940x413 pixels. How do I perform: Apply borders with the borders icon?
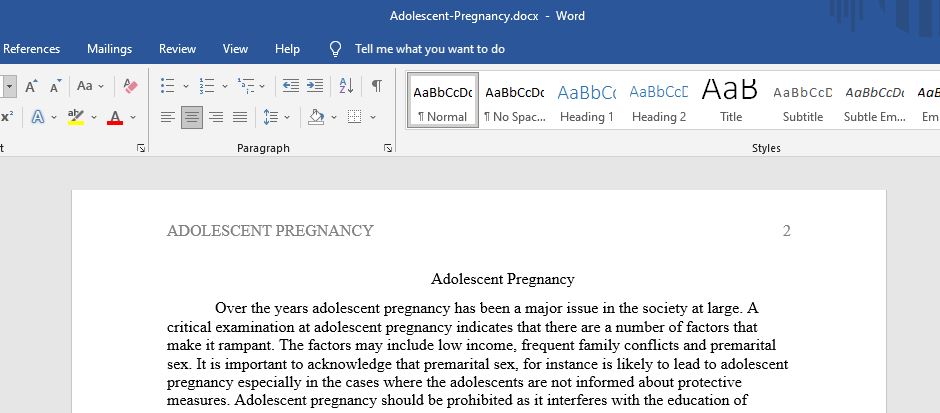pos(355,117)
